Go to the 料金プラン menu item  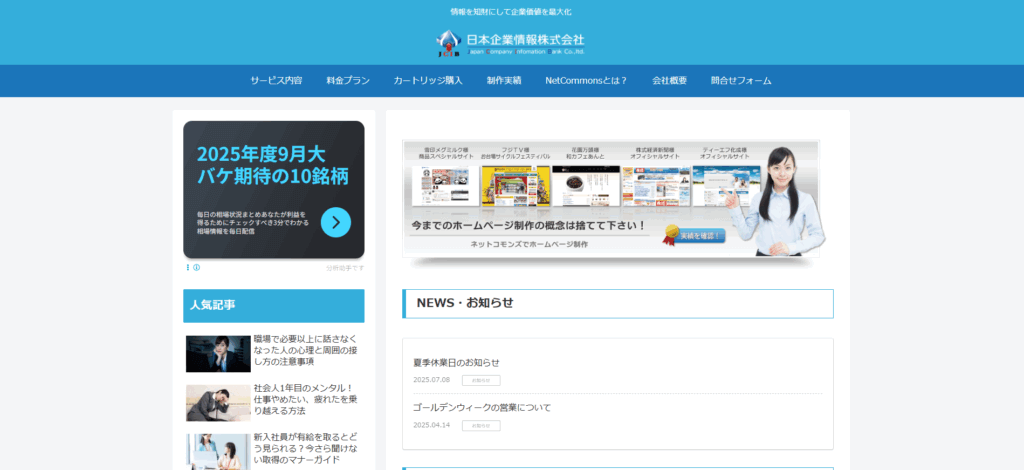pos(348,80)
